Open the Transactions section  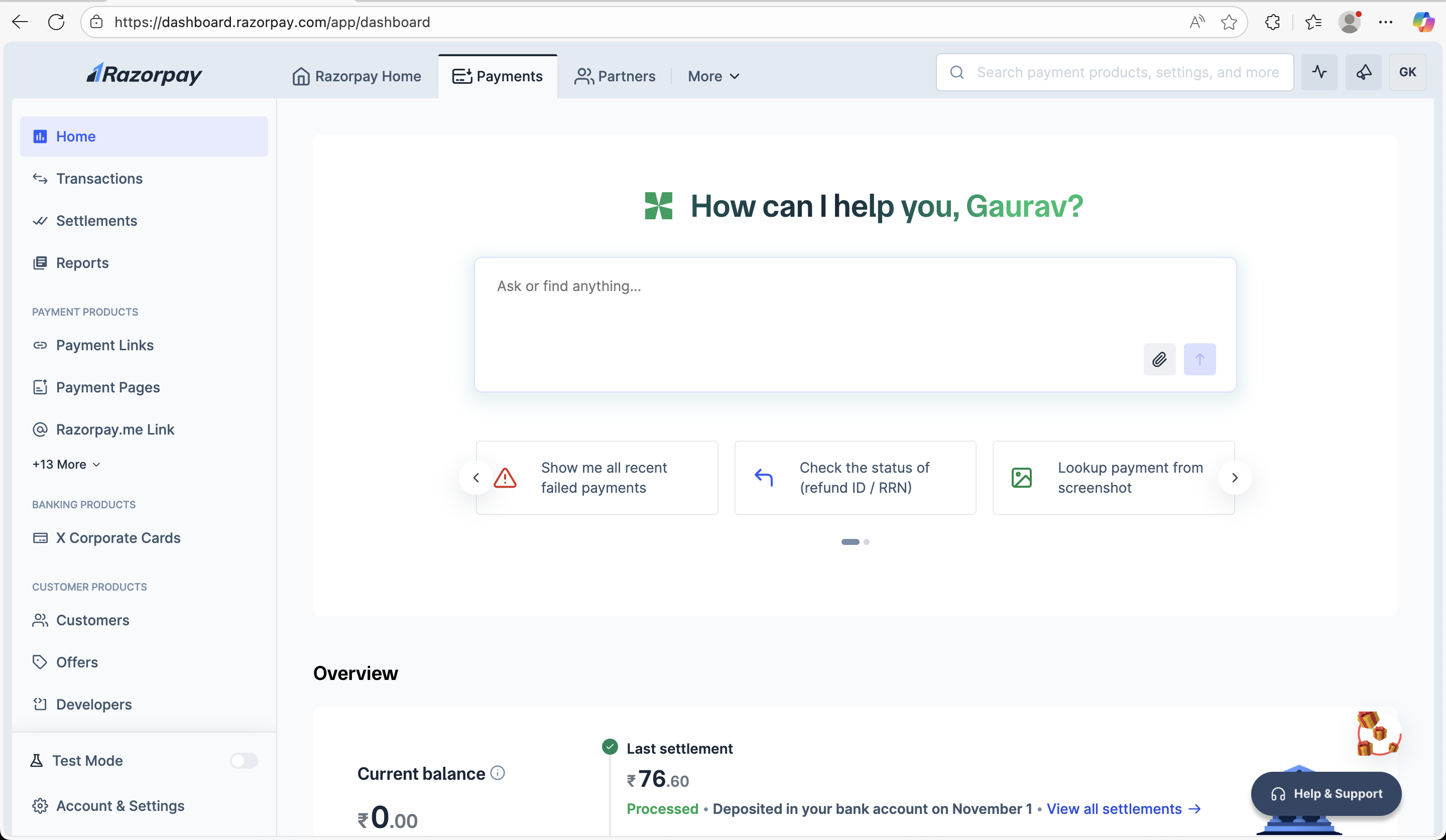(99, 178)
